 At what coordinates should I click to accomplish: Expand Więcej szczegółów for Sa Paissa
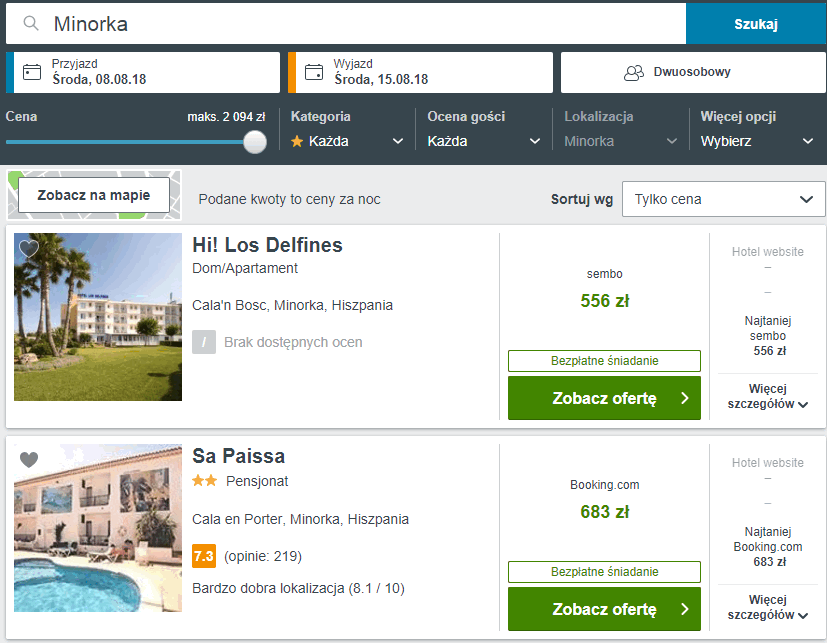coord(768,607)
